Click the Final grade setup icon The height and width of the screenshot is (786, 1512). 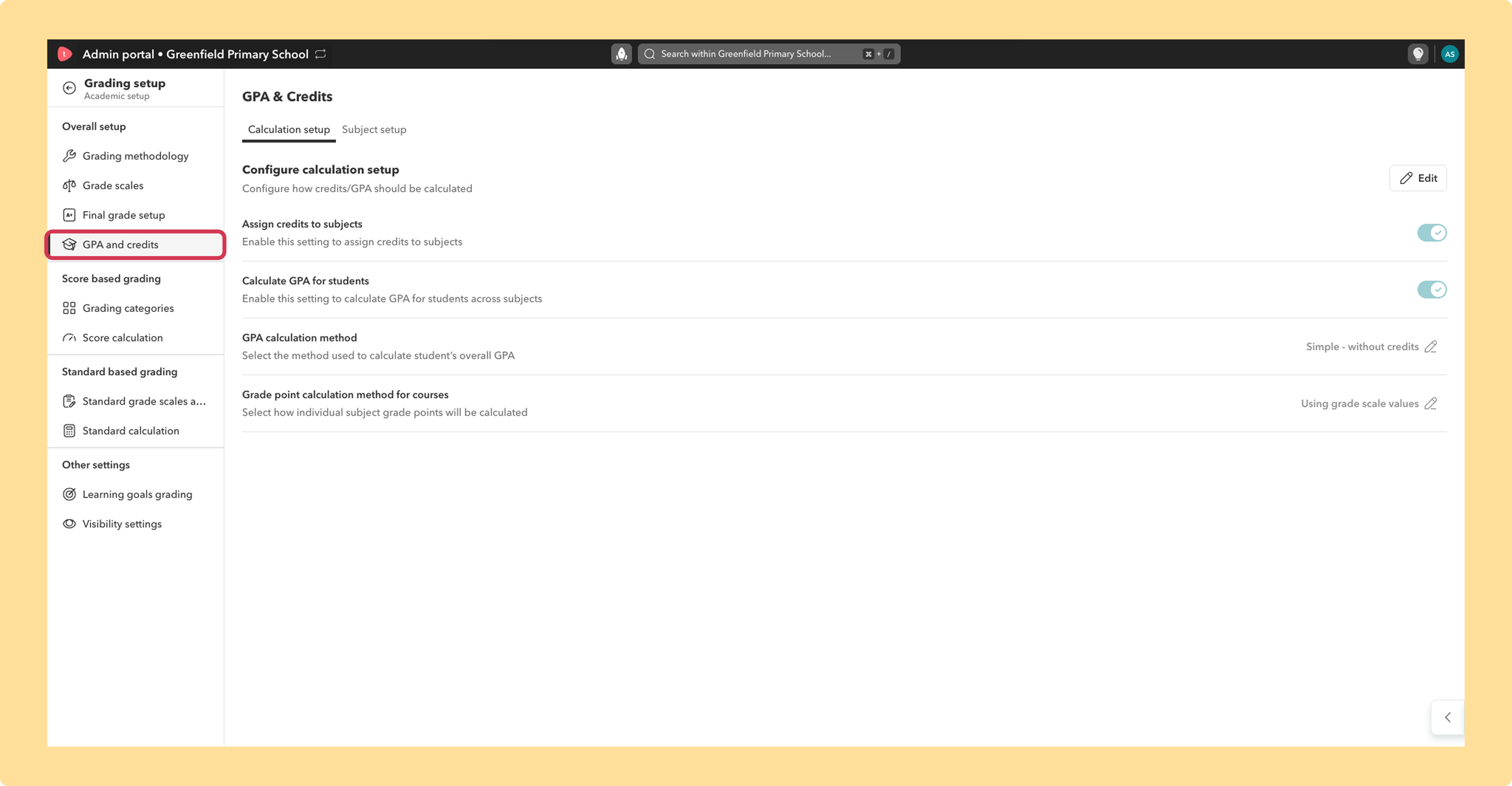[x=69, y=215]
